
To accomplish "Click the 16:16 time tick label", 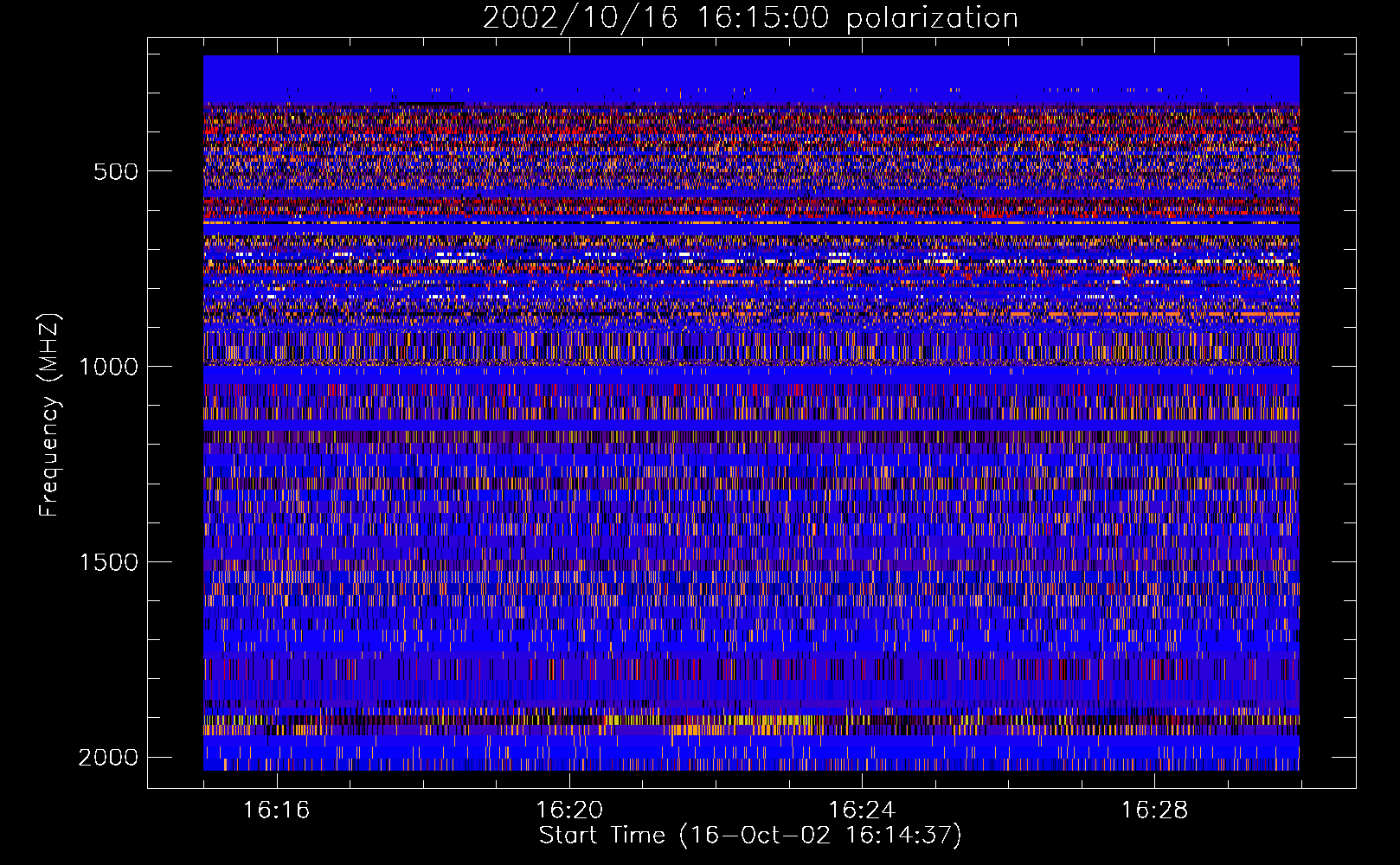I will point(276,810).
